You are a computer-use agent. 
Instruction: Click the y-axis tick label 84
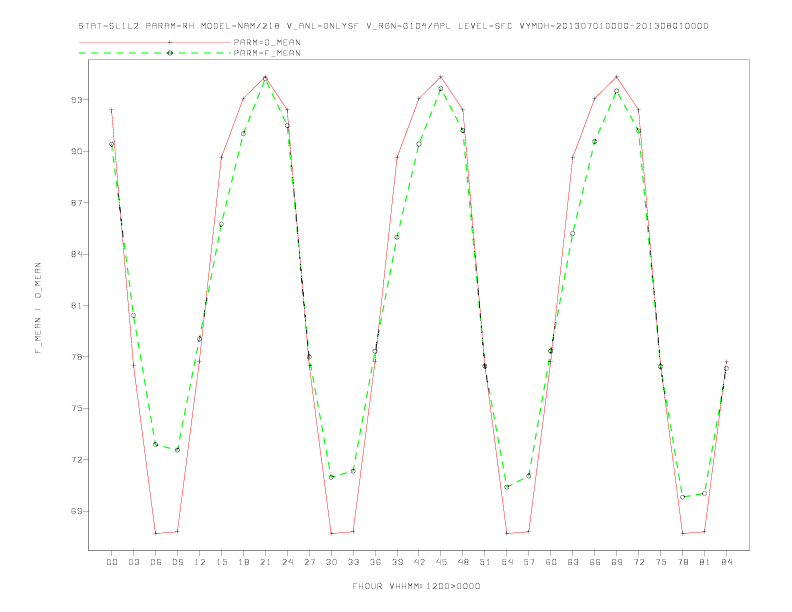pos(76,254)
